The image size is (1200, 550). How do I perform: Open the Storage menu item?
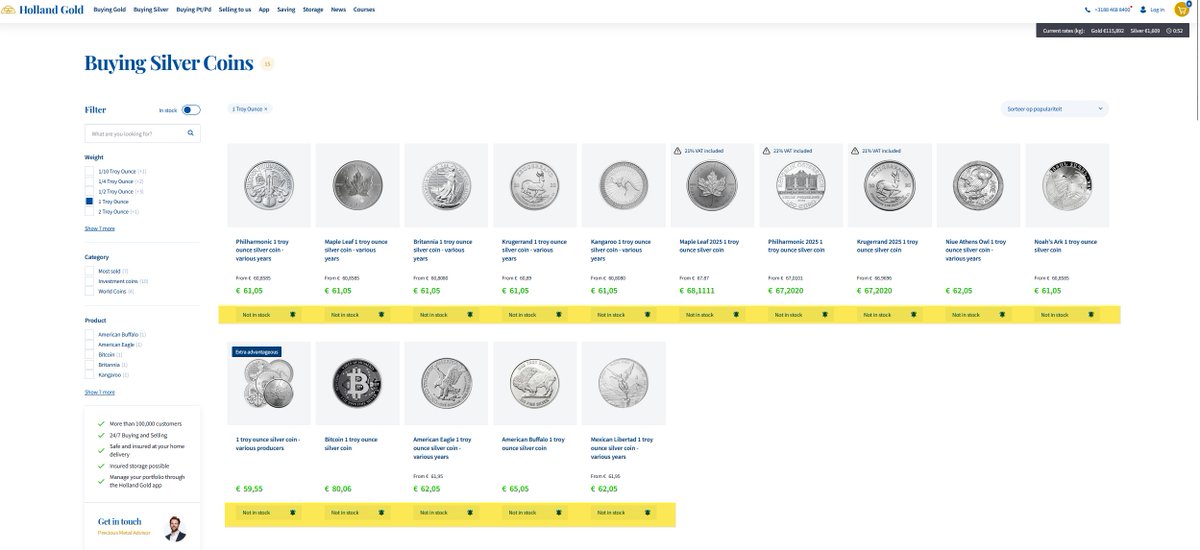click(313, 9)
